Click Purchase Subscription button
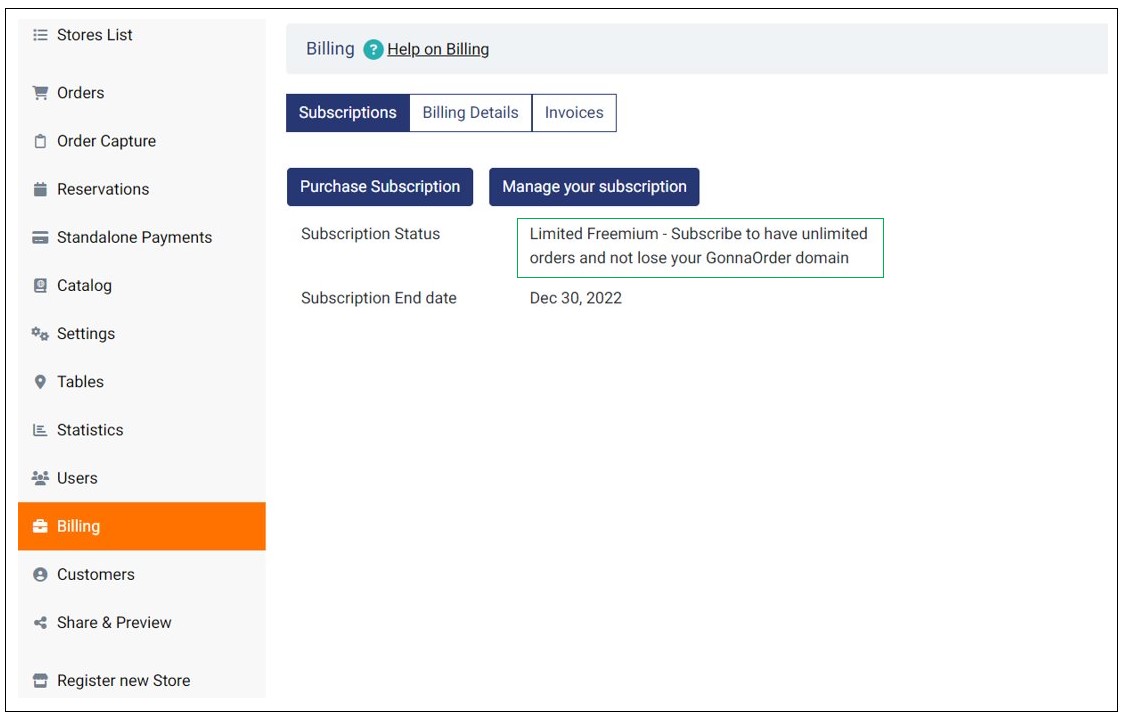 point(380,187)
